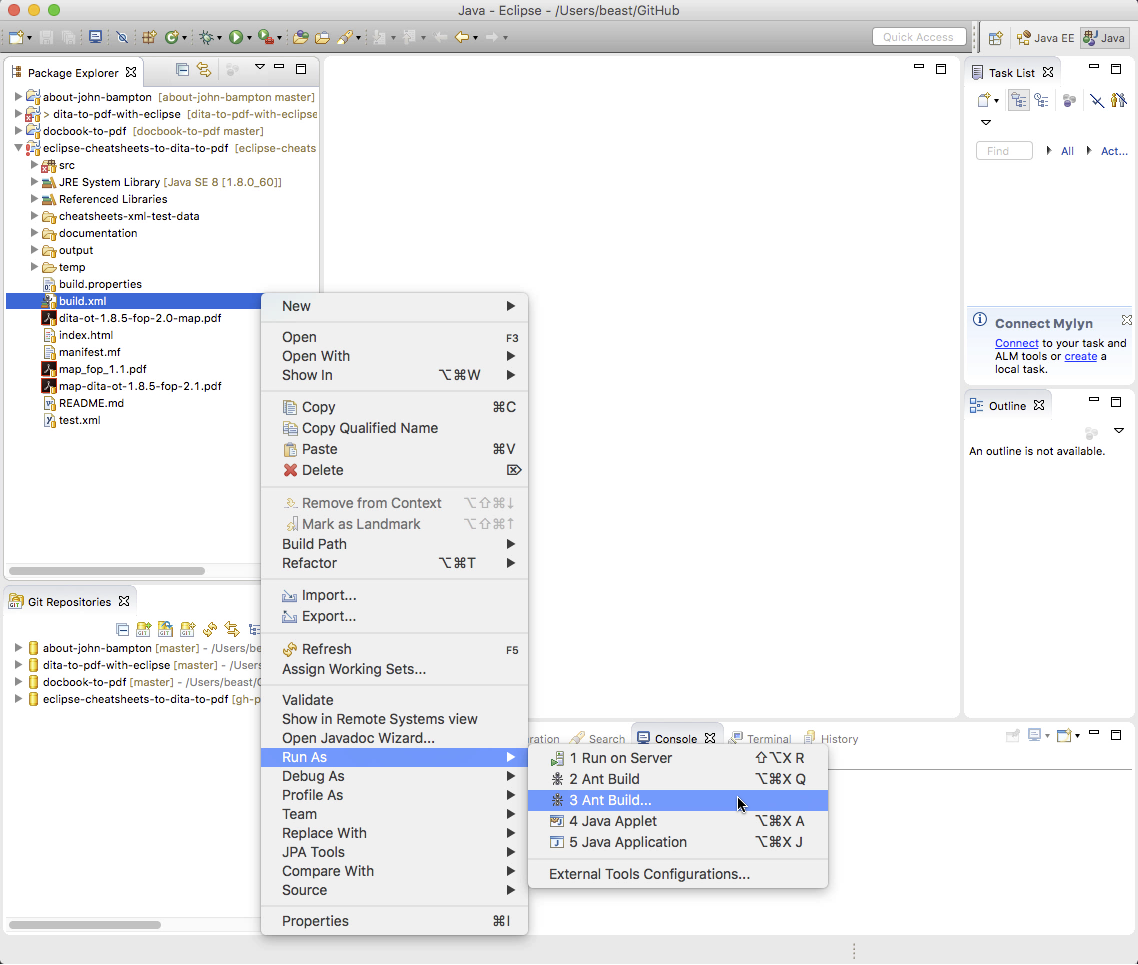This screenshot has height=965, width=1138.
Task: Click the green Run toolbar button
Action: pos(236,37)
